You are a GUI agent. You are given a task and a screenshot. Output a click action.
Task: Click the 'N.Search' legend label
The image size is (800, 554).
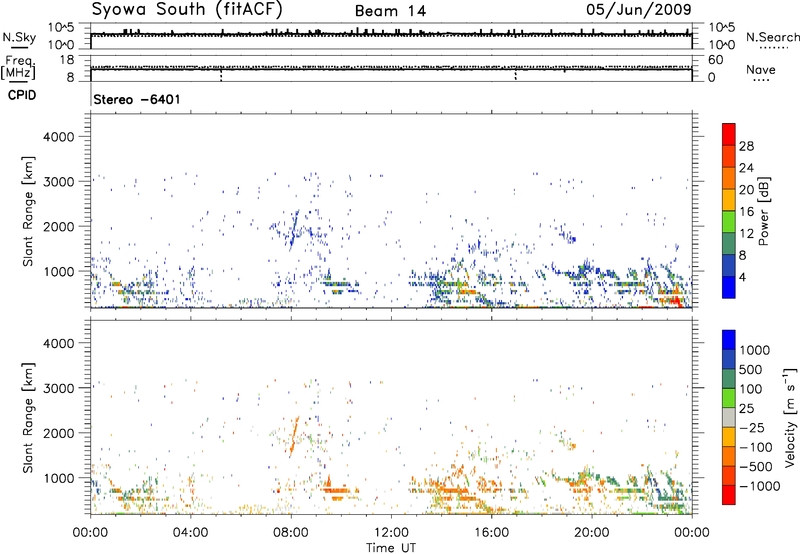(x=772, y=37)
